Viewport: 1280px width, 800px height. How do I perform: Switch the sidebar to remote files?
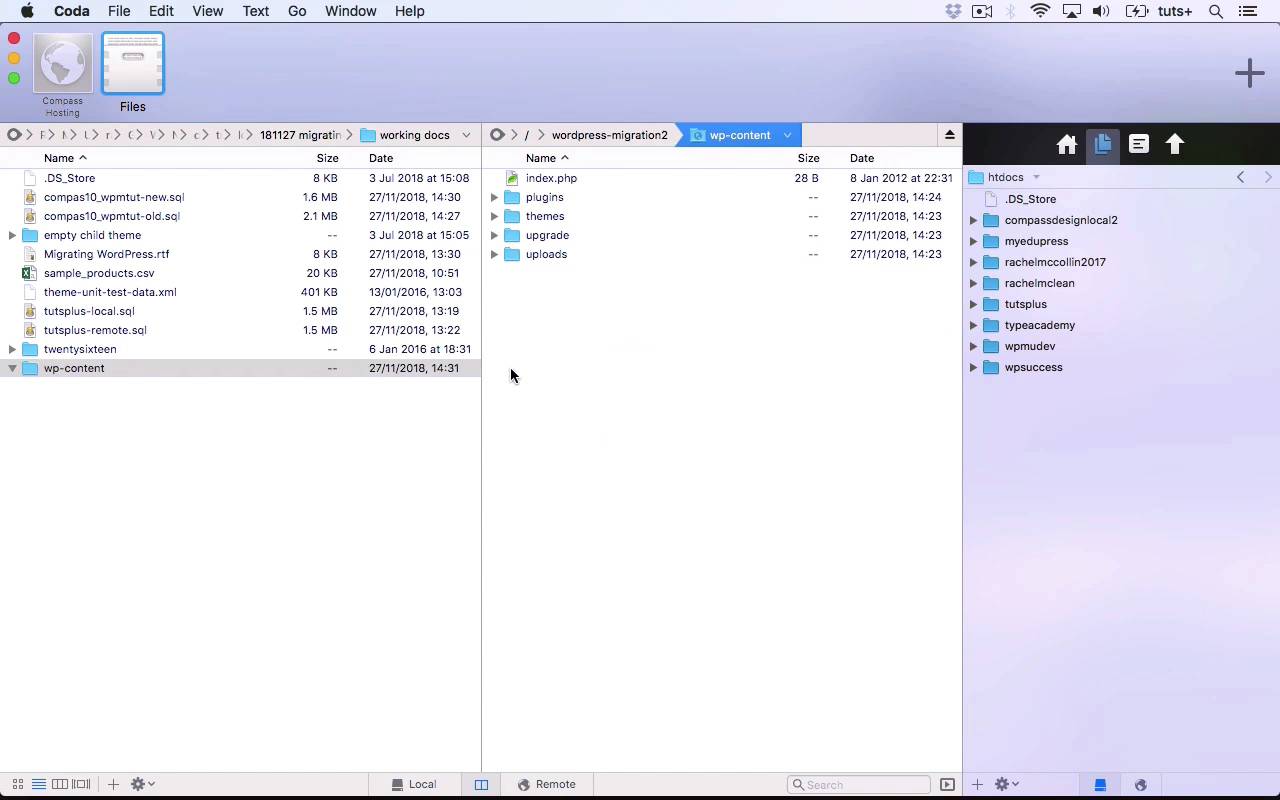click(1140, 784)
